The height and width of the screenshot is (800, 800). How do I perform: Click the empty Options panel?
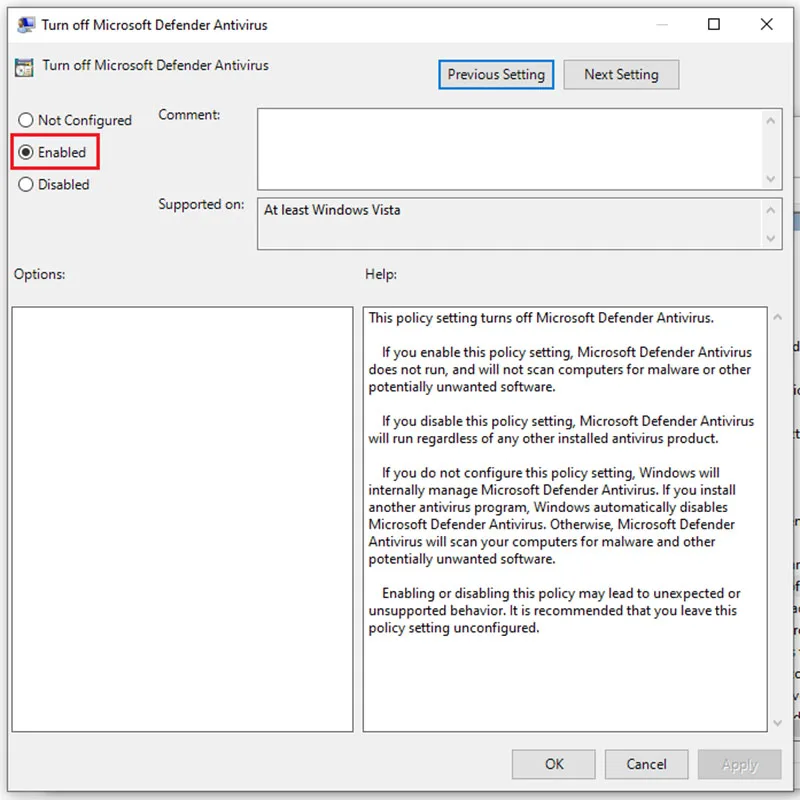182,519
